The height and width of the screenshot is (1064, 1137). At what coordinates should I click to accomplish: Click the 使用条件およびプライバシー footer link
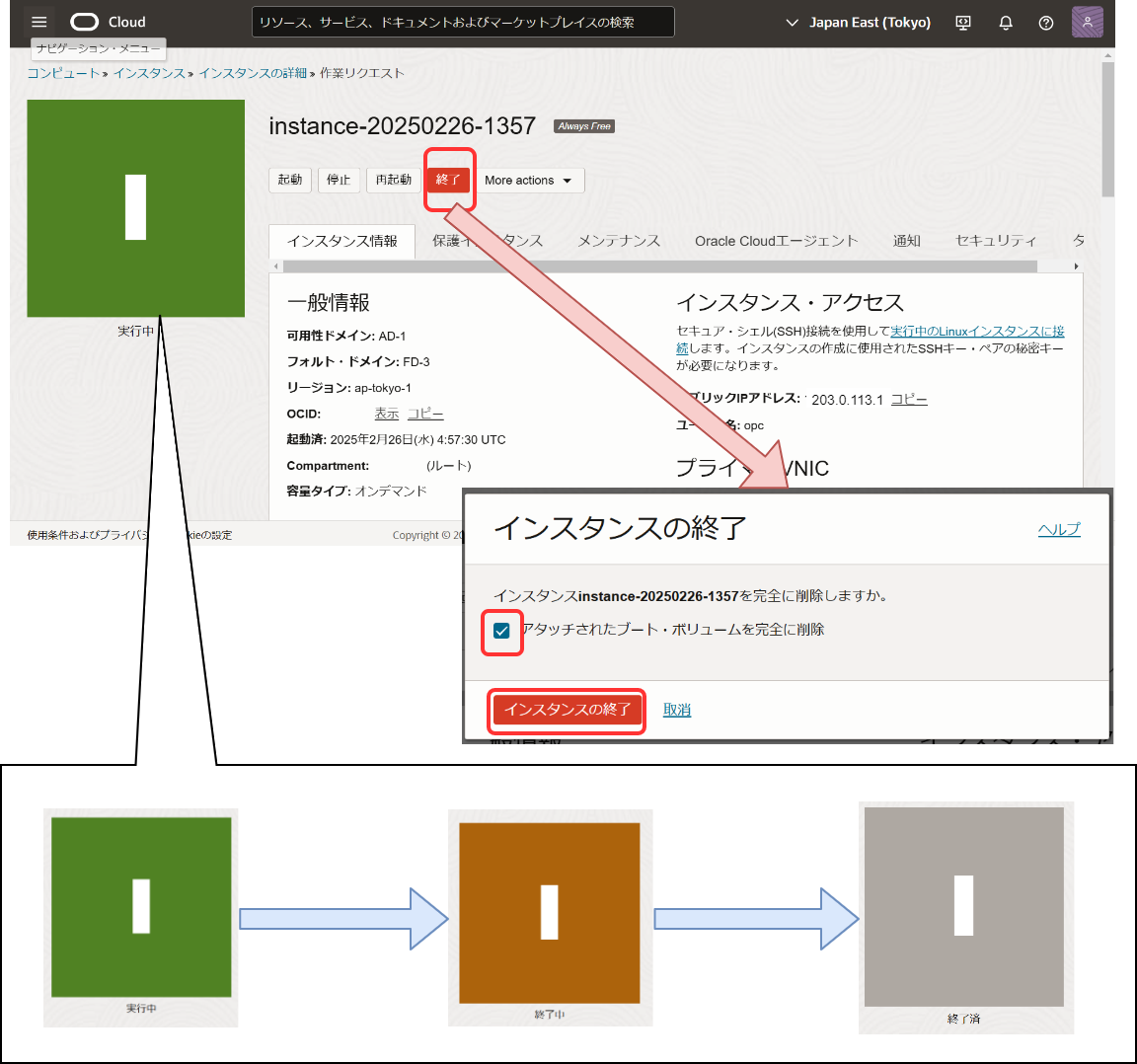click(x=87, y=535)
